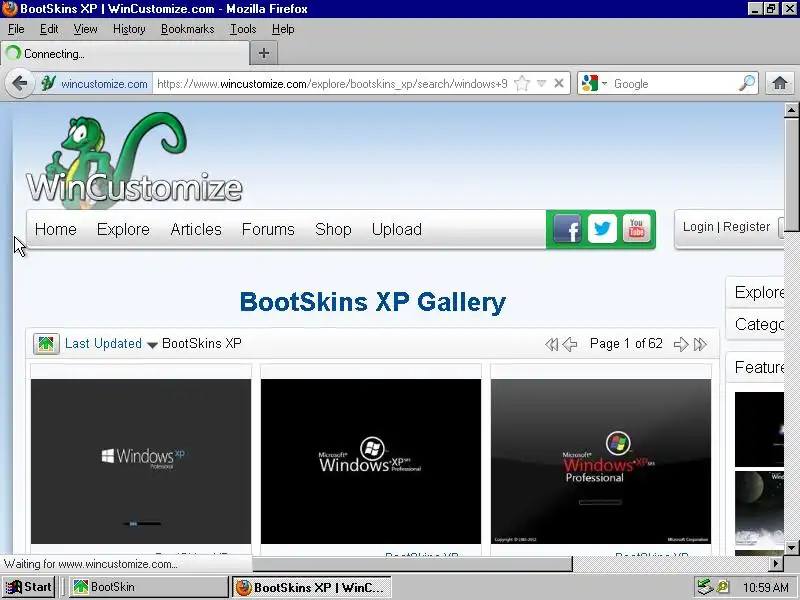Open the moon featured sidebar thumbnail
The image size is (800, 600).
click(x=759, y=508)
